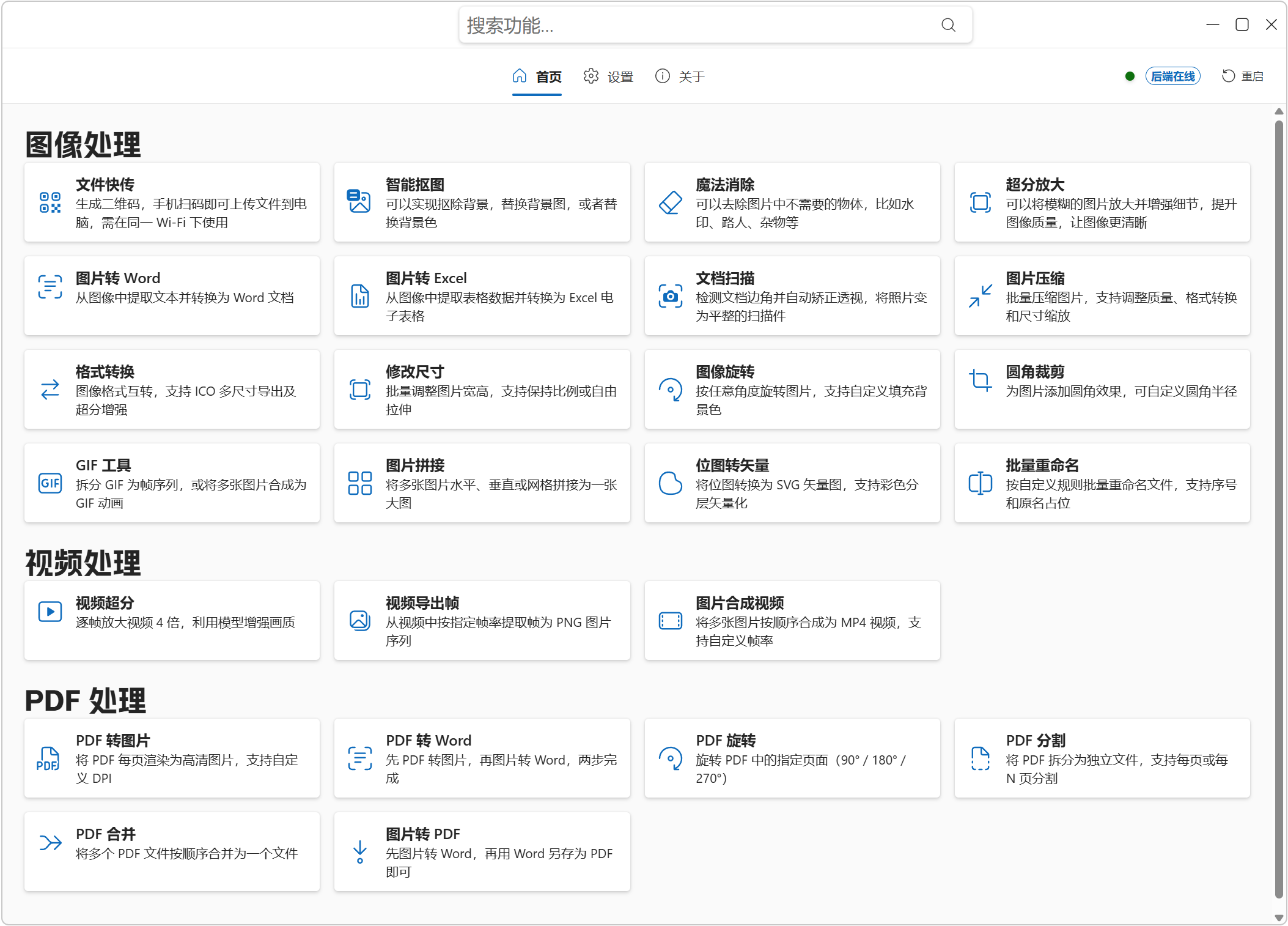Open the 关于 tab
The image size is (1288, 926).
coord(680,76)
